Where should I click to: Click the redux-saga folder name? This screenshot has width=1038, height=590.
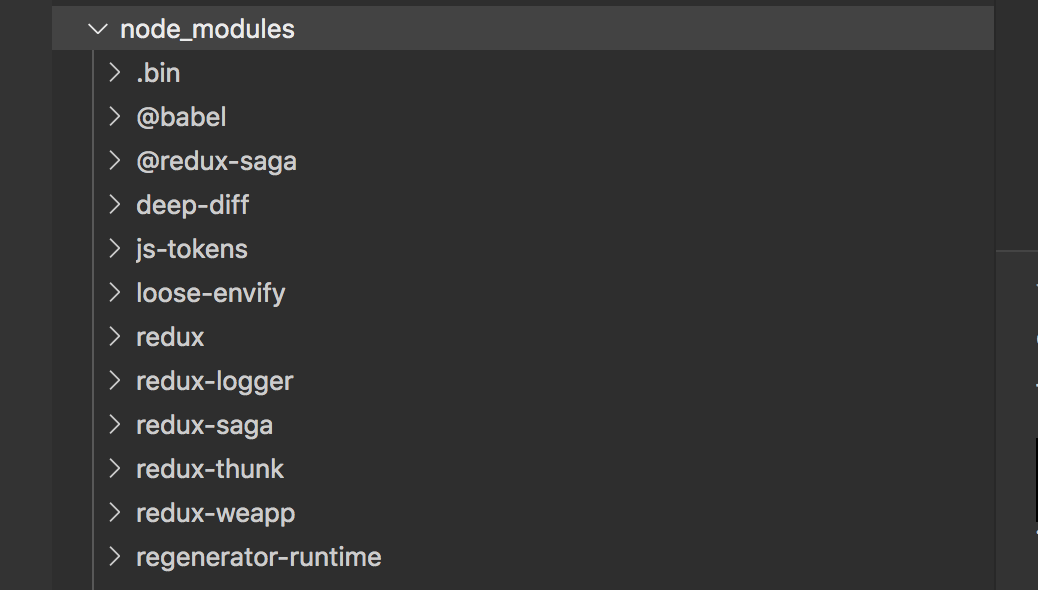[204, 425]
